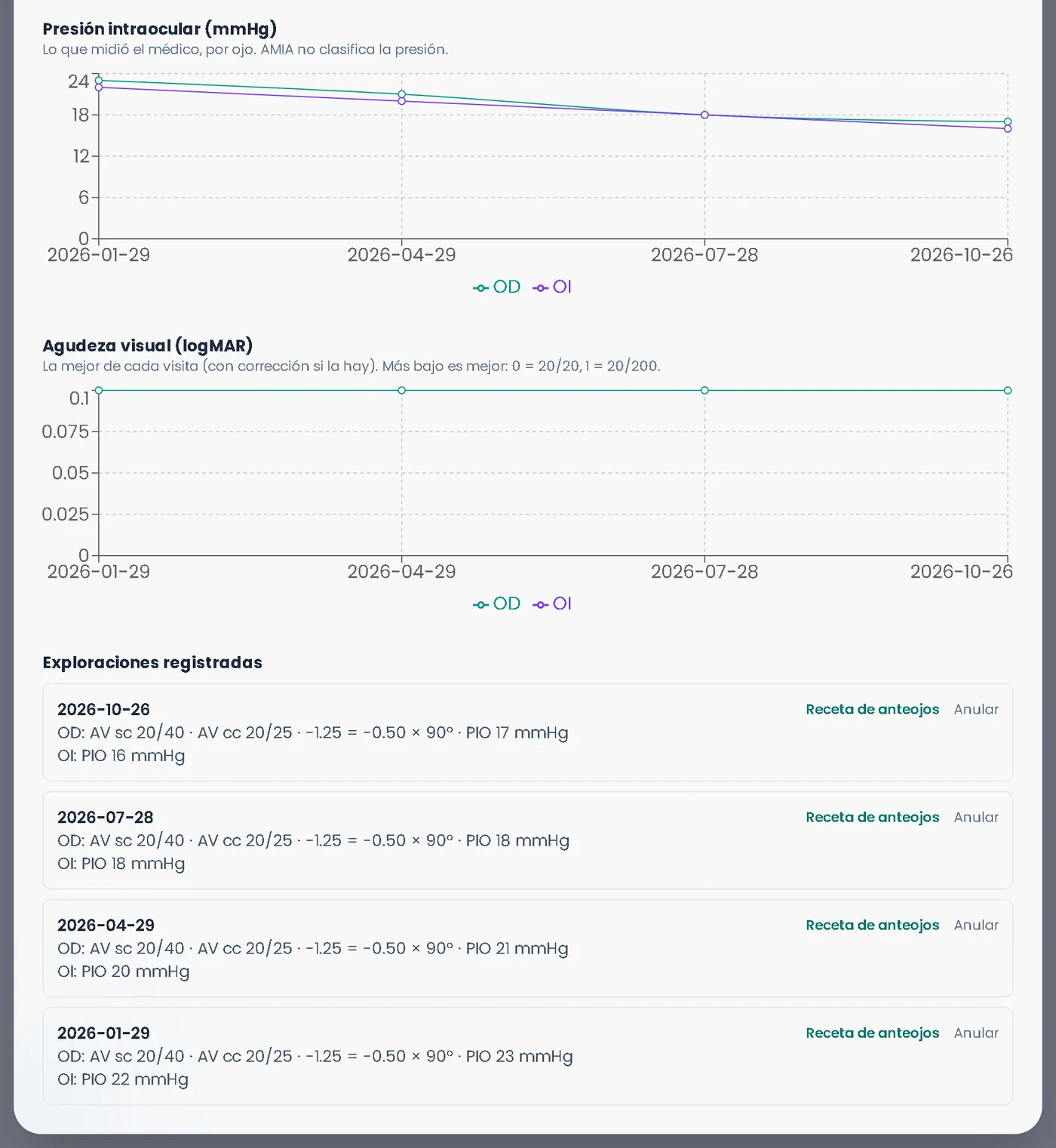Click the 18 axis label in the pressure chart

80,115
